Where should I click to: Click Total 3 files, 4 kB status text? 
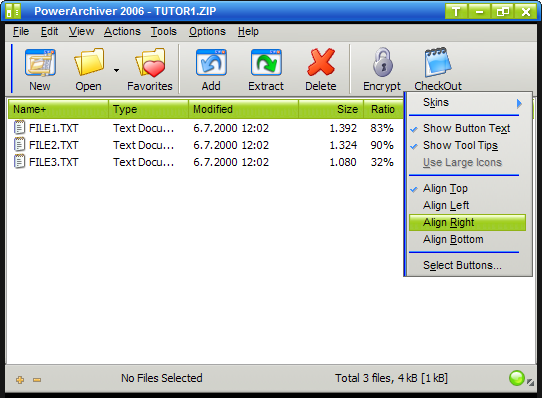tap(391, 378)
